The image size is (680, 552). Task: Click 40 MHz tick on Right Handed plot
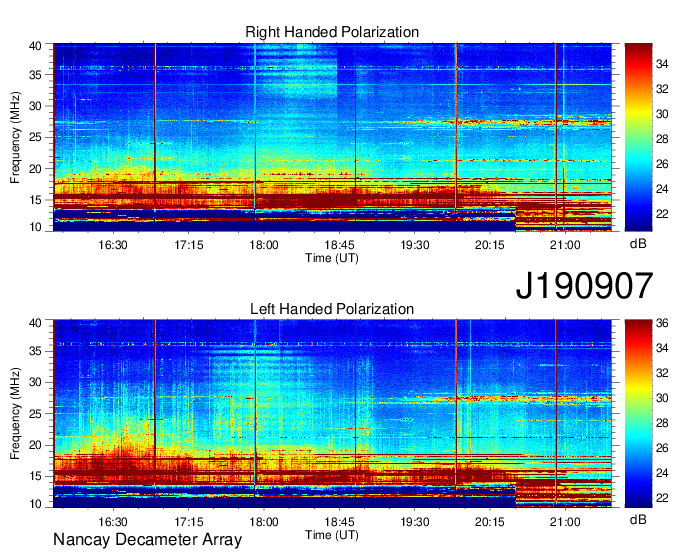click(x=35, y=46)
